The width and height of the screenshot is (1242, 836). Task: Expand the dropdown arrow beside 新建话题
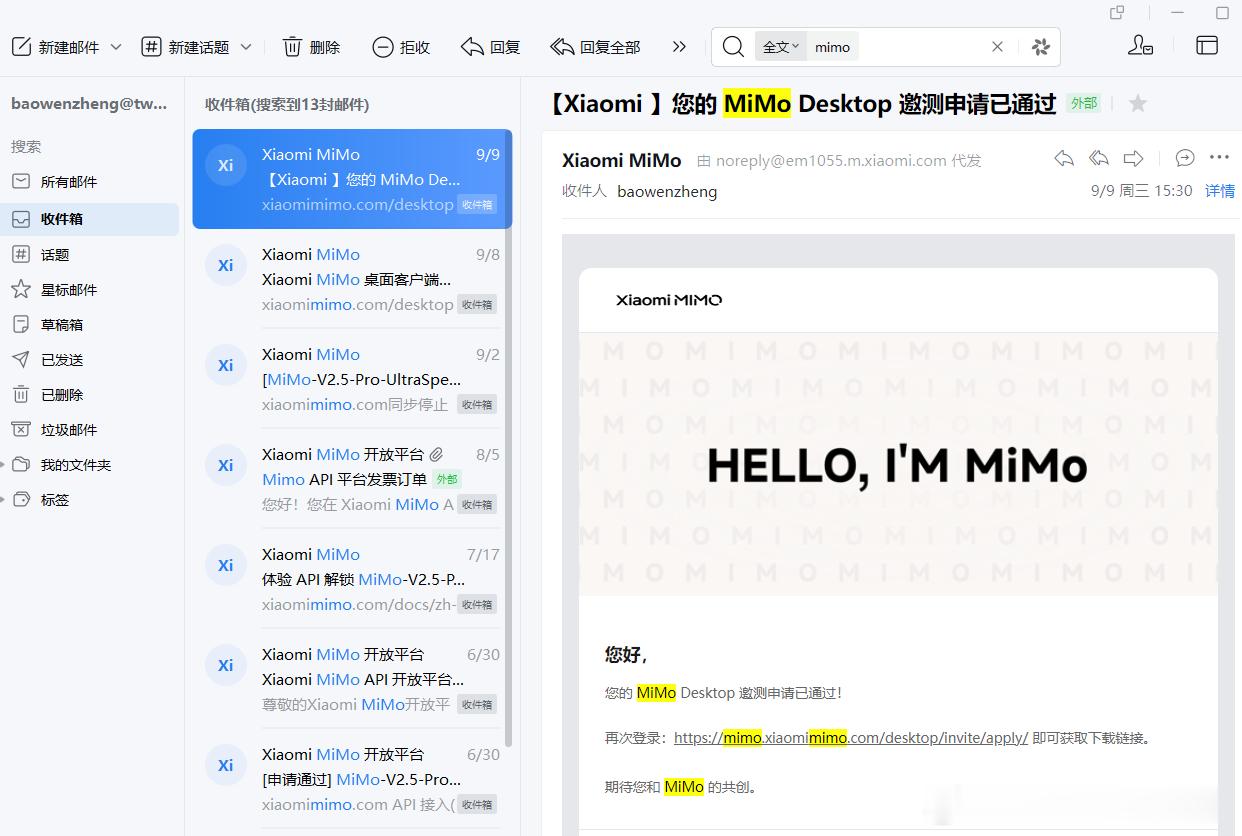[246, 47]
